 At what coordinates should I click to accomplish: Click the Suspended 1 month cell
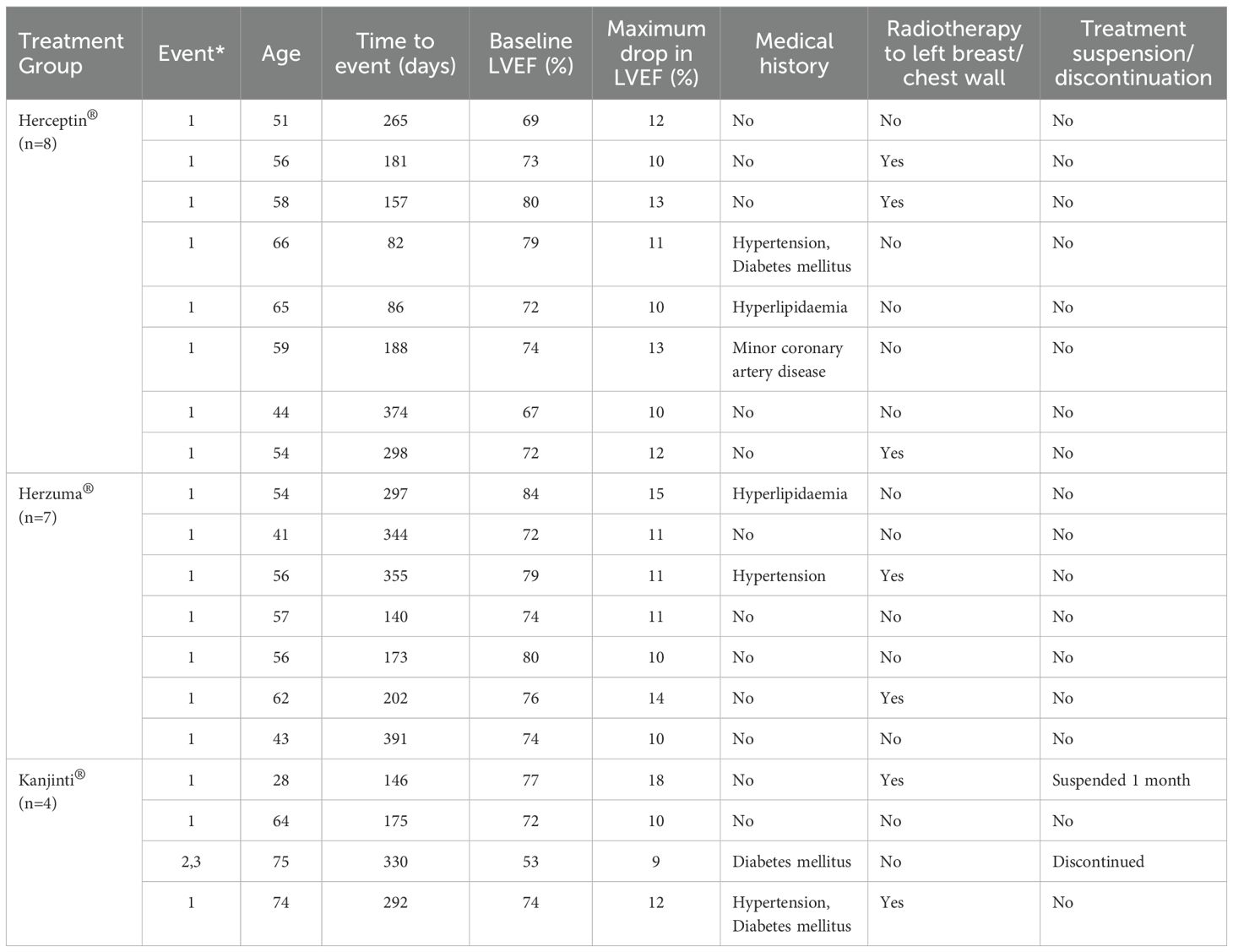1121,781
